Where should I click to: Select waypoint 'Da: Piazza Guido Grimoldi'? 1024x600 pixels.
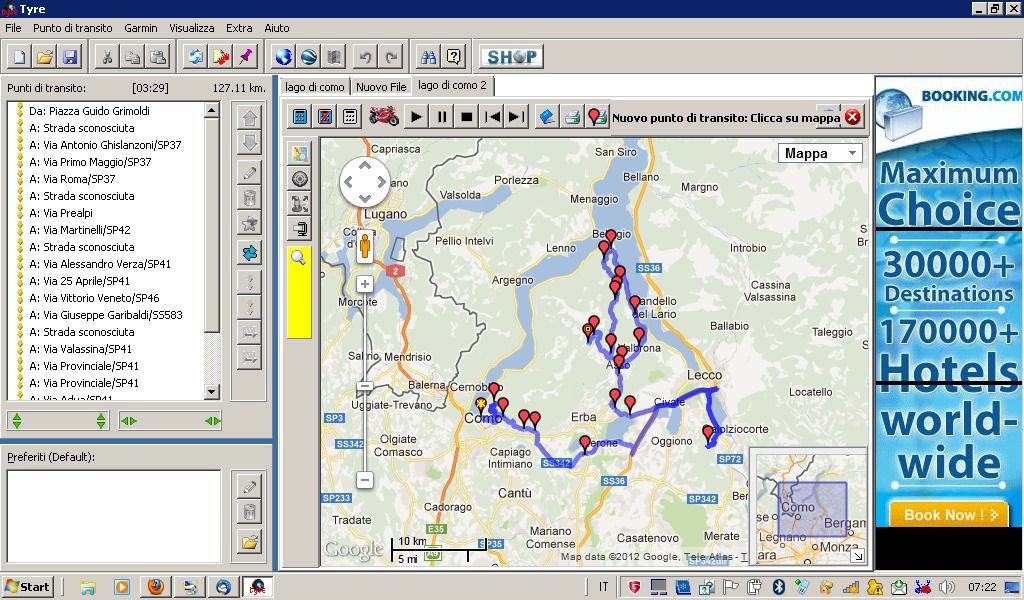click(89, 111)
